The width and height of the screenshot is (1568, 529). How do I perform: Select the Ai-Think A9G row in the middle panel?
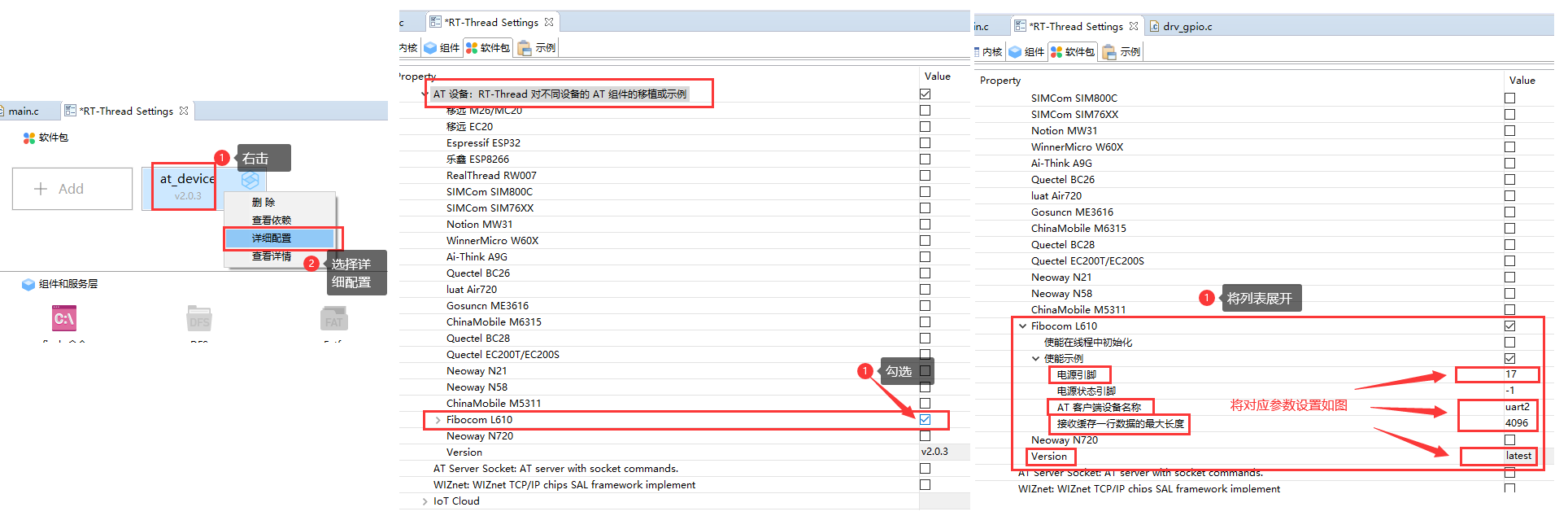pyautogui.click(x=477, y=257)
